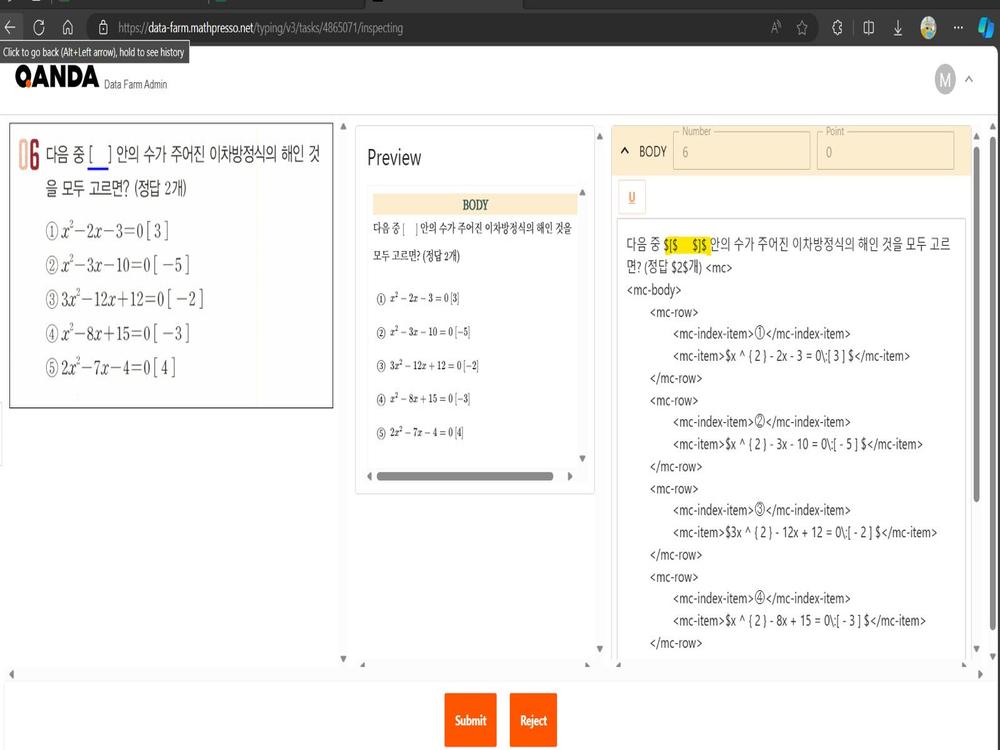The width and height of the screenshot is (1000, 750).
Task: Click opening <mc-body> tag line in editor
Action: (654, 290)
